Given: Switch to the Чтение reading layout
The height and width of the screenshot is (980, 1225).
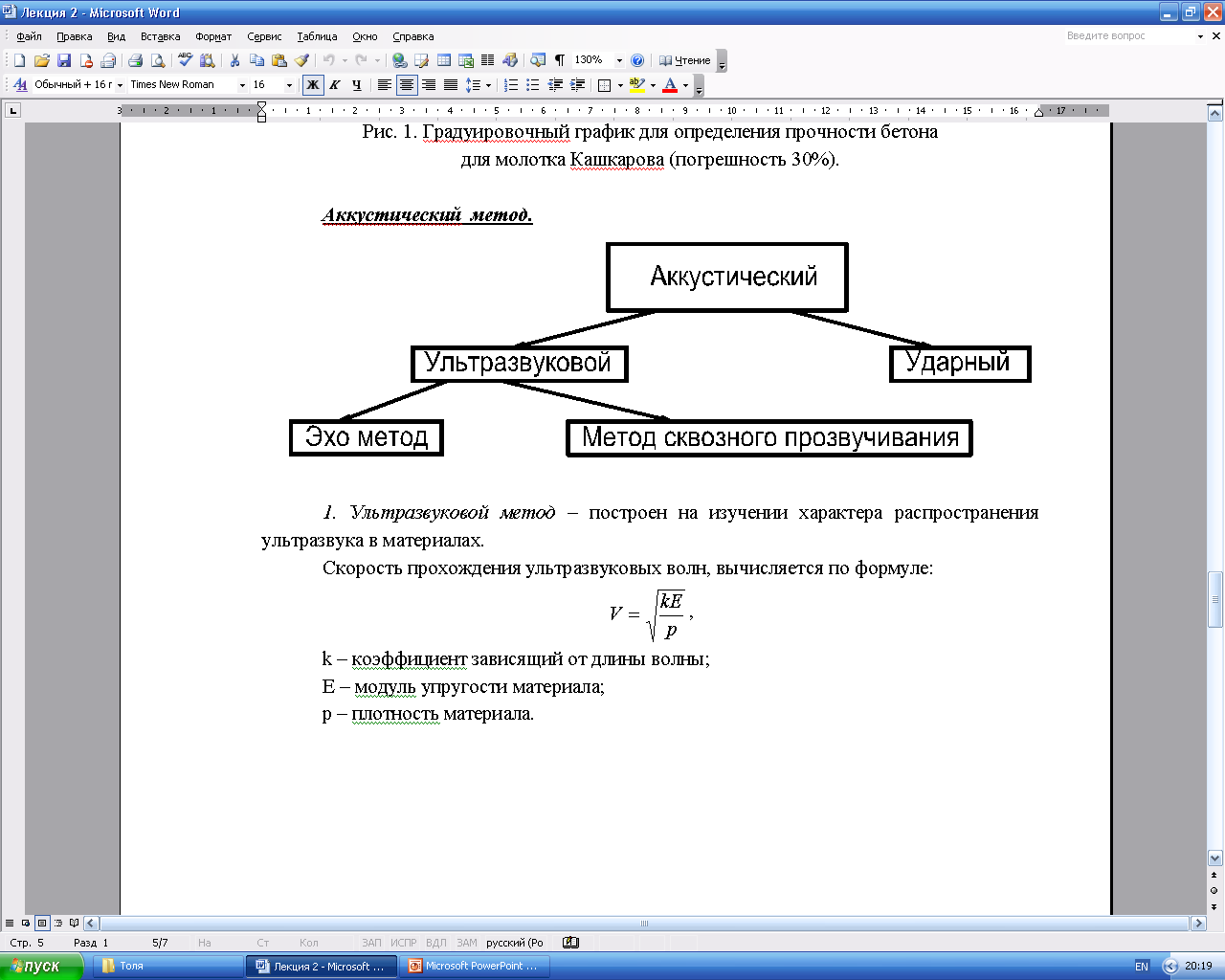Looking at the screenshot, I should coord(684,60).
